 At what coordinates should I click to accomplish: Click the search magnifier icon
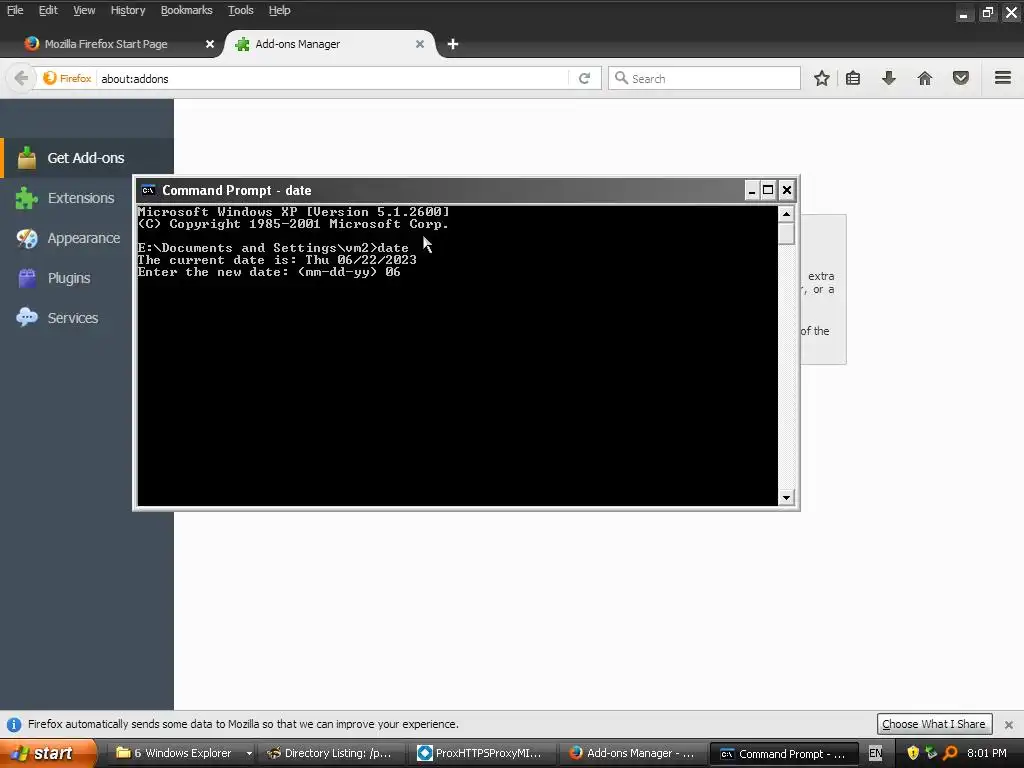tap(621, 78)
